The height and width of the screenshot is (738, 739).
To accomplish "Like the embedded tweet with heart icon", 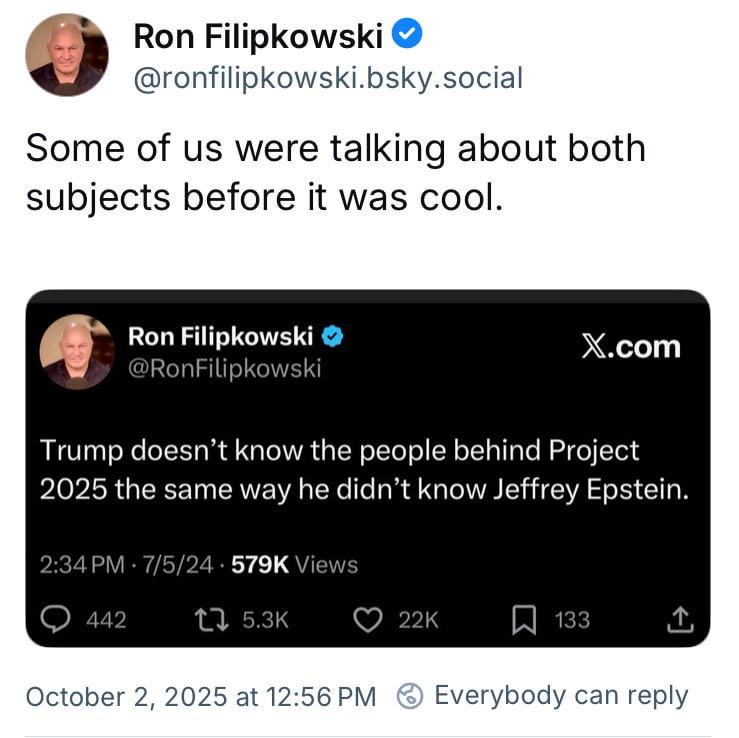I will tap(371, 620).
